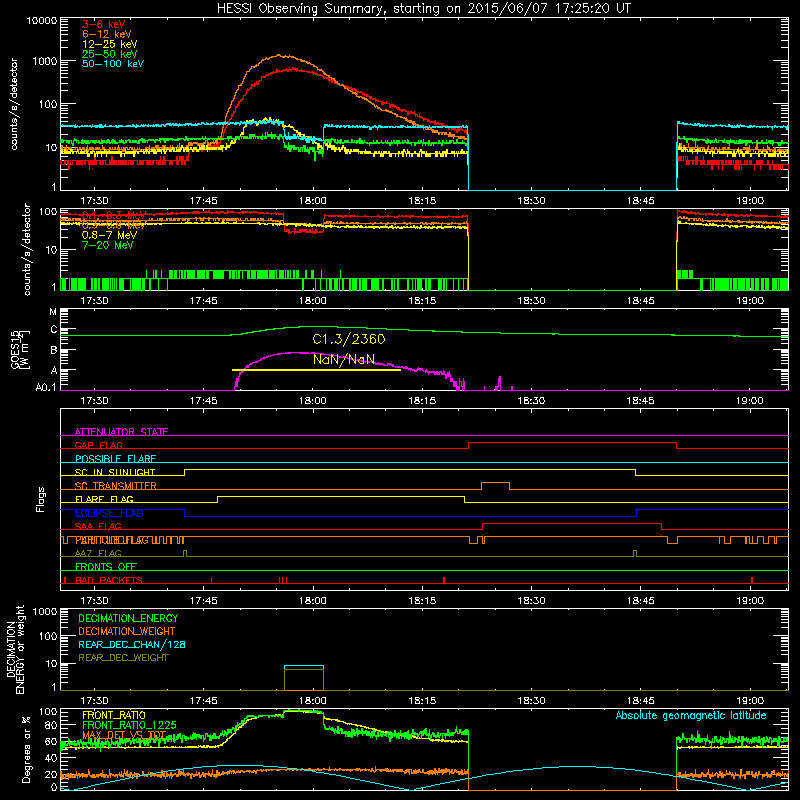Click the DECIMATION_ENERGY legend entry
Screen dimensions: 800x800
pos(128,618)
